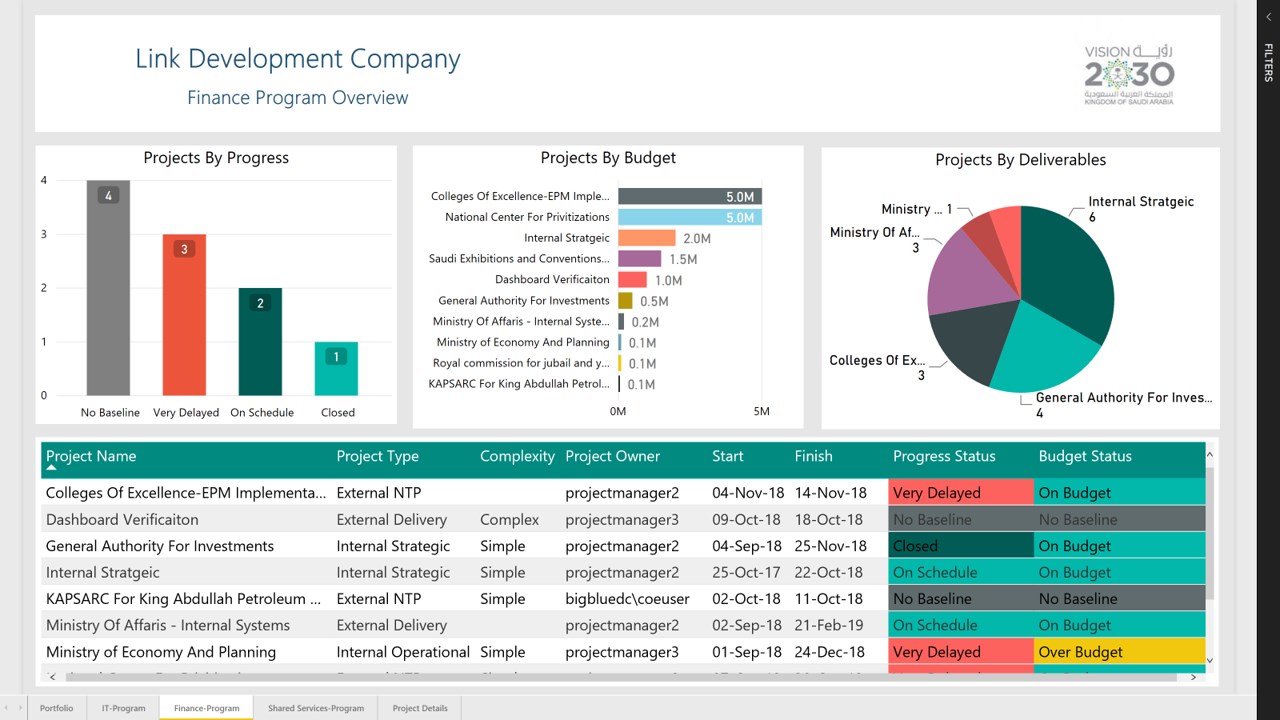This screenshot has height=720, width=1280.
Task: Click the Closed progress status cell
Action: tap(960, 546)
